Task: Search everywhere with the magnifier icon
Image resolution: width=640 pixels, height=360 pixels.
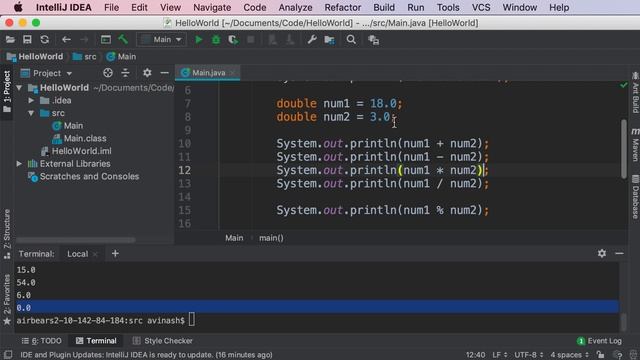Action: (x=351, y=40)
